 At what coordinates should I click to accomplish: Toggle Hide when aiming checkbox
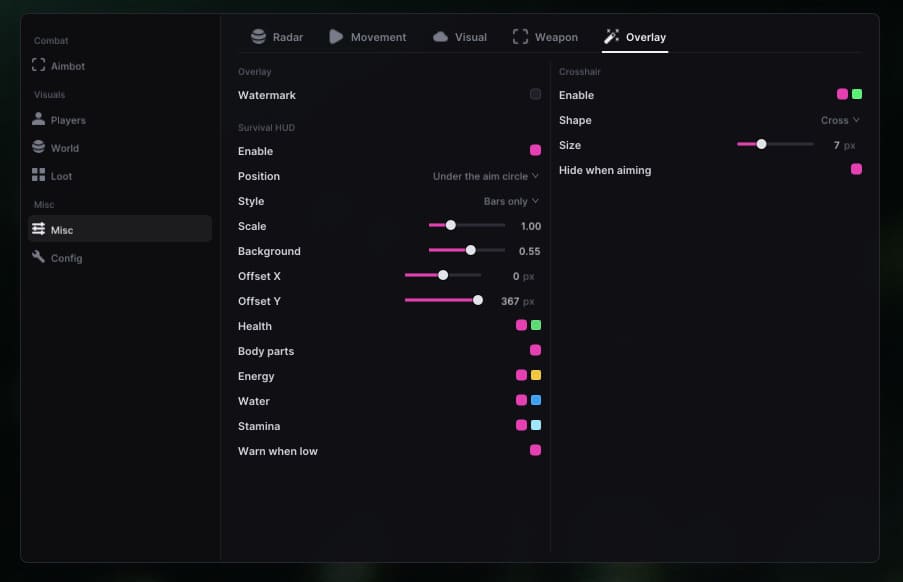(856, 169)
